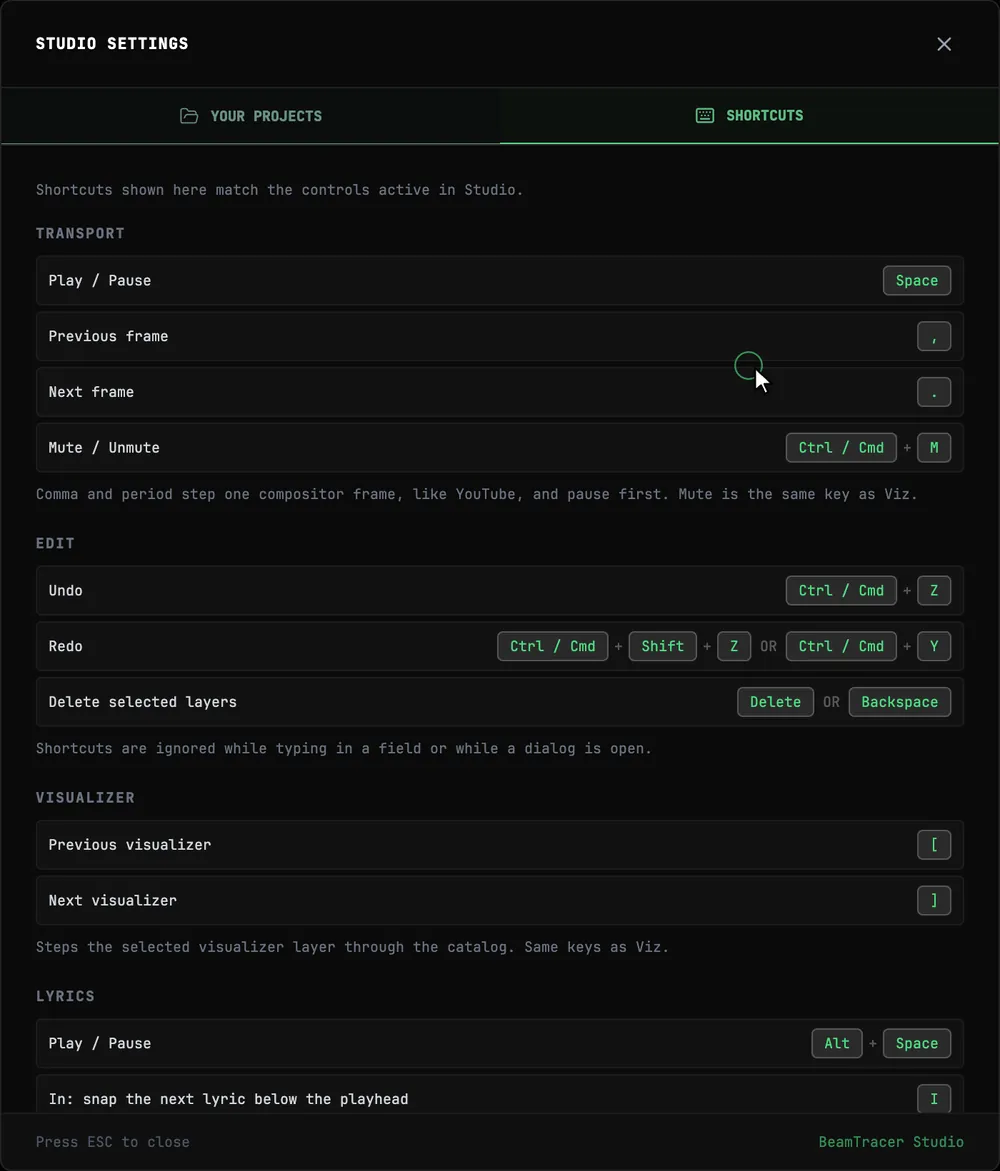Click the Backspace key badge
This screenshot has width=1000, height=1171.
point(899,702)
